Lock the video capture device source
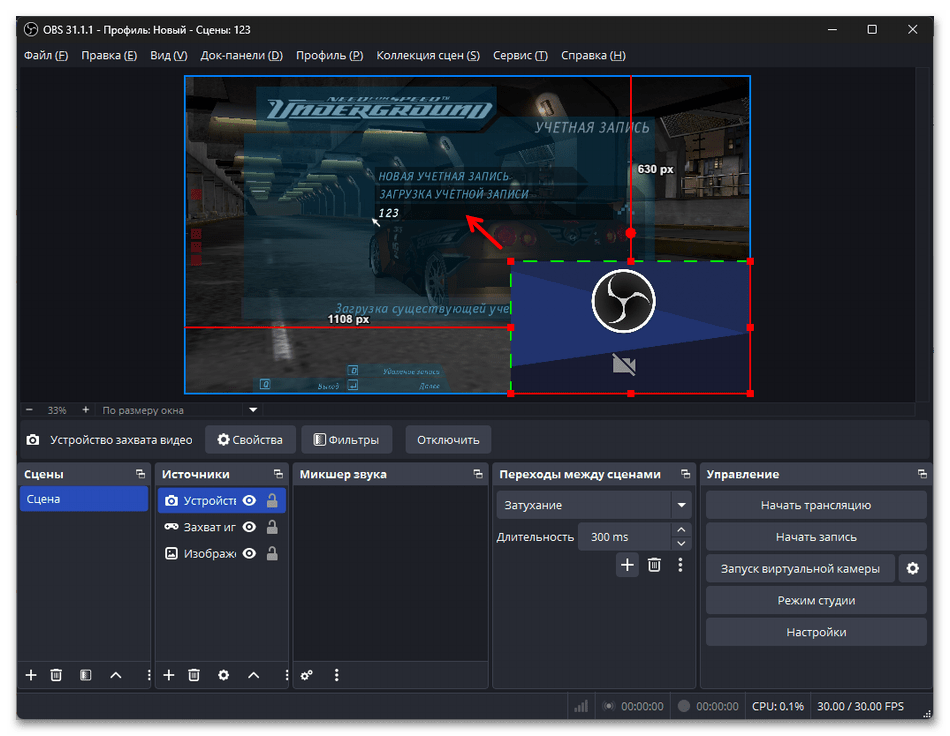950x736 pixels. 272,500
